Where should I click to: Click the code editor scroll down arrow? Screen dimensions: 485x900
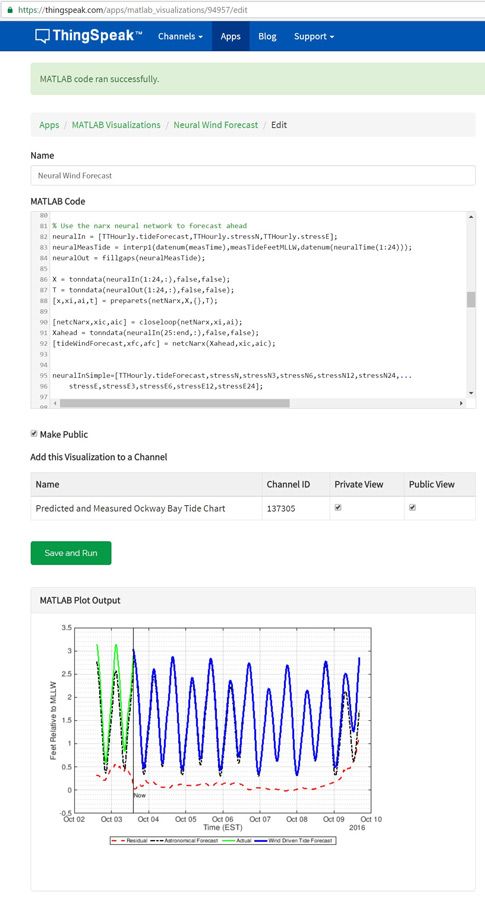coord(471,393)
